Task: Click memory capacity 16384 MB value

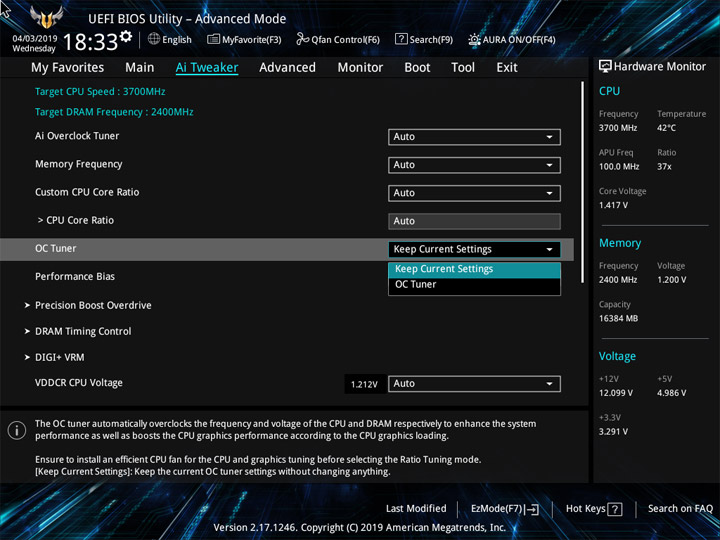Action: [x=618, y=318]
